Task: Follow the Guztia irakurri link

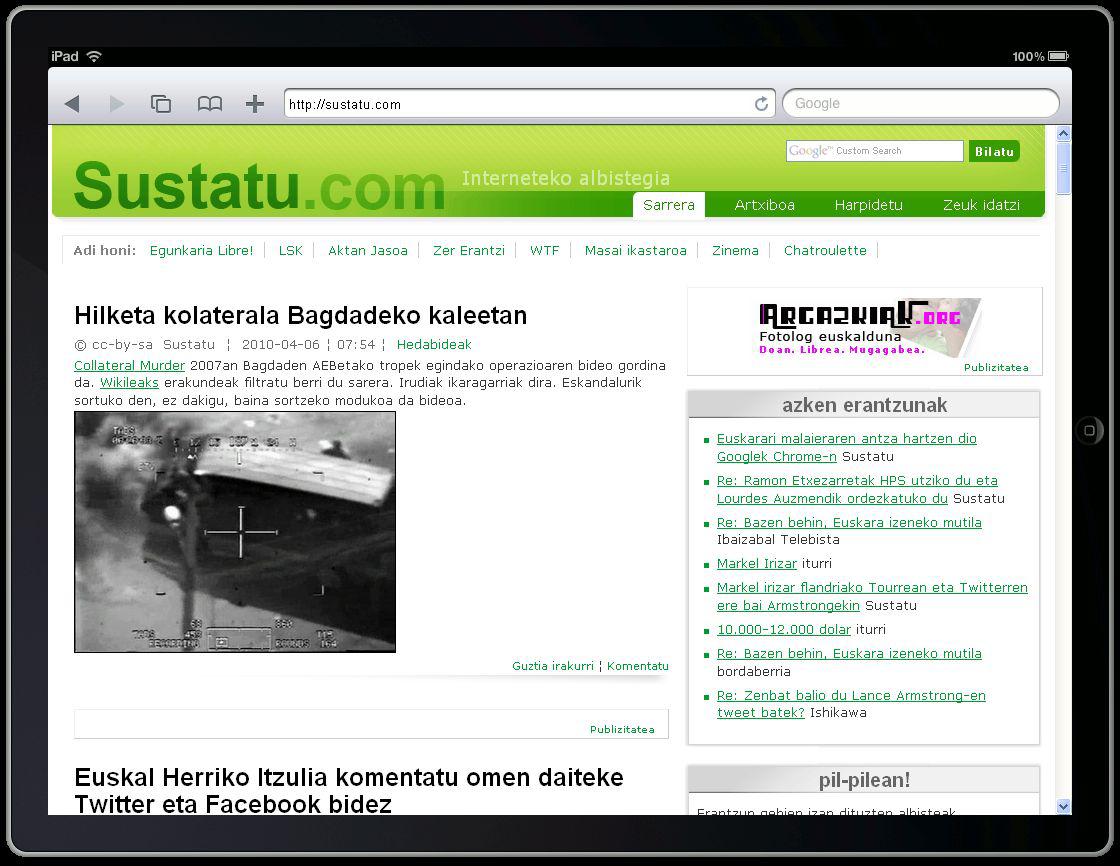Action: (x=552, y=666)
